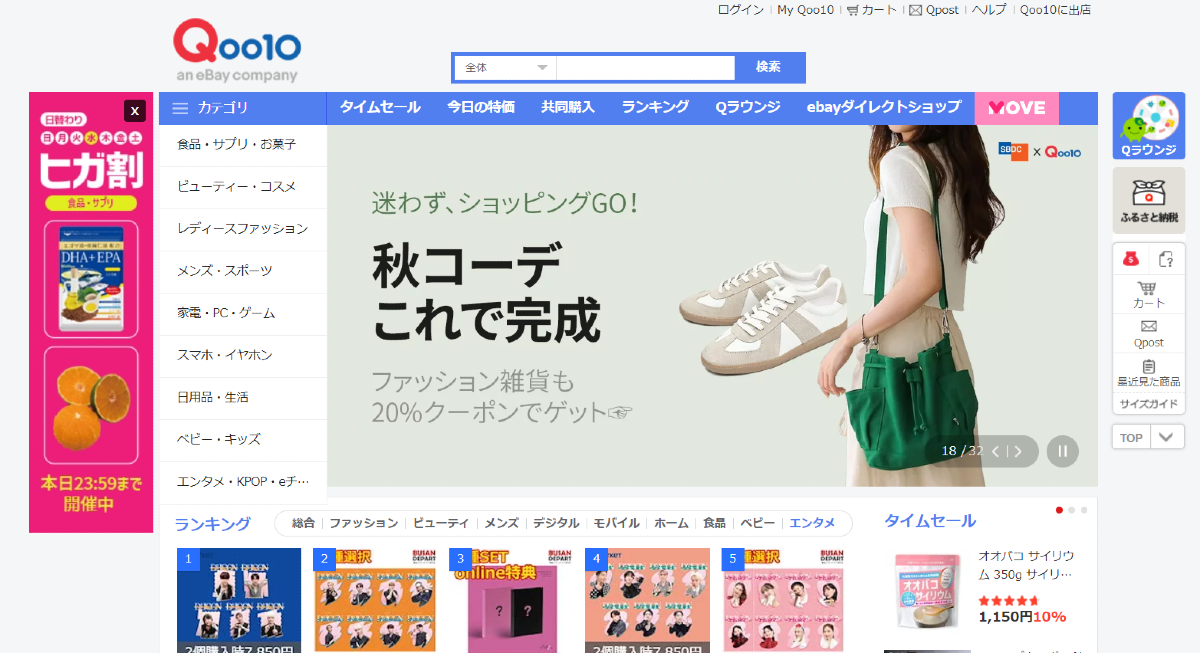Screen dimensions: 1200x653
Task: Expand the エンタメ・KPOP category entry
Action: [x=240, y=482]
